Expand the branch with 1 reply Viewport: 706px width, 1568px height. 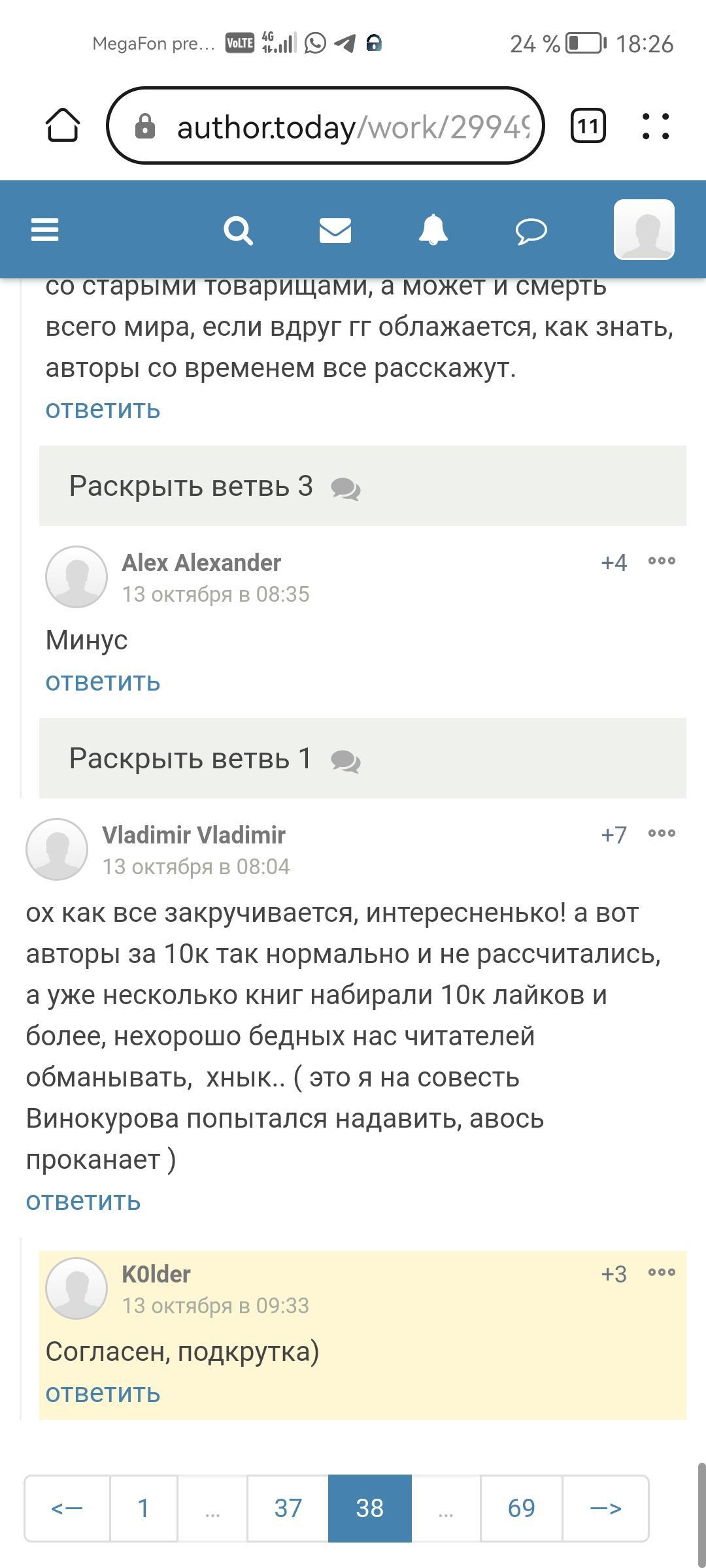362,759
